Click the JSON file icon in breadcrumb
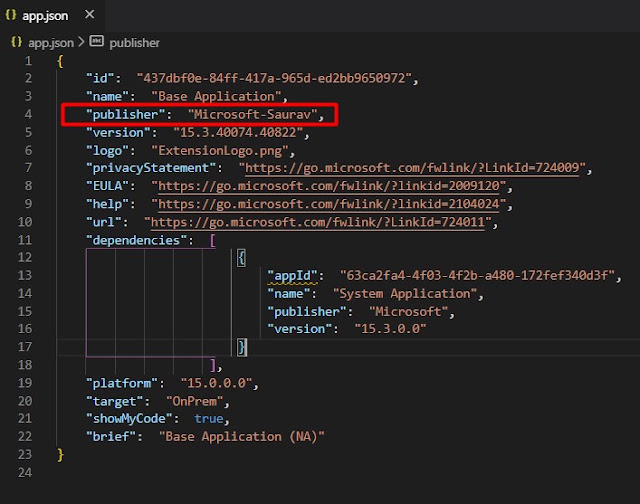Screen dimensions: 640x504 tap(17, 42)
